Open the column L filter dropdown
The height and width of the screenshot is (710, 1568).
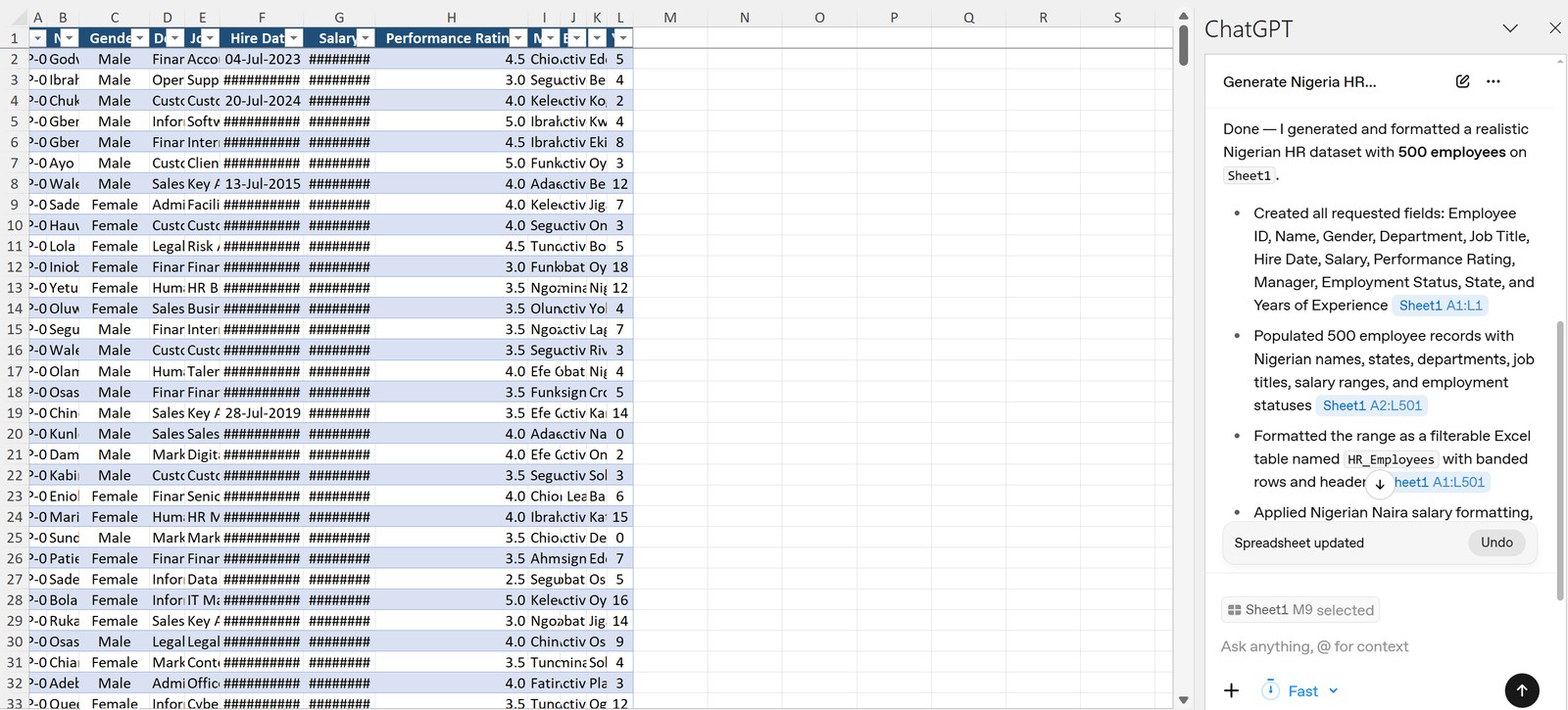pos(622,38)
